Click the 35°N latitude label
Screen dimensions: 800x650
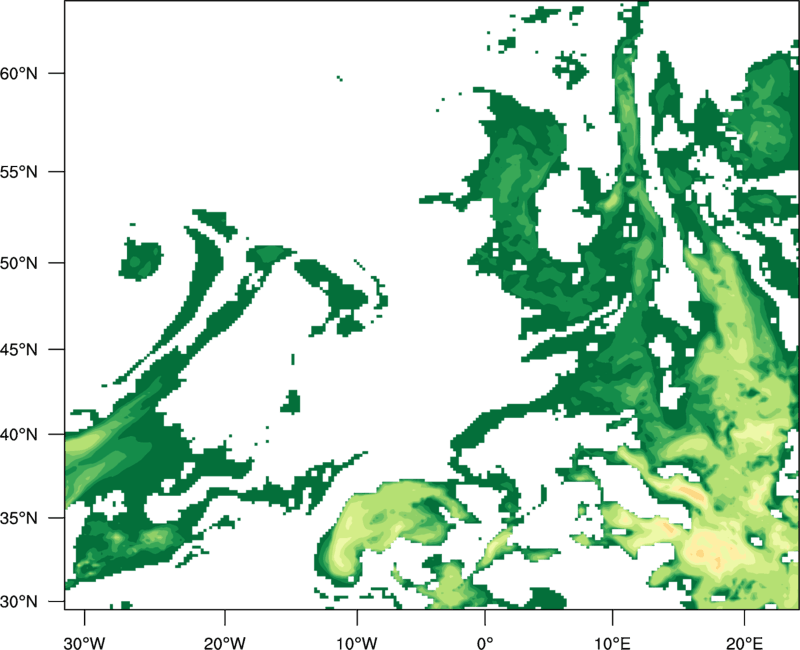tap(18, 518)
